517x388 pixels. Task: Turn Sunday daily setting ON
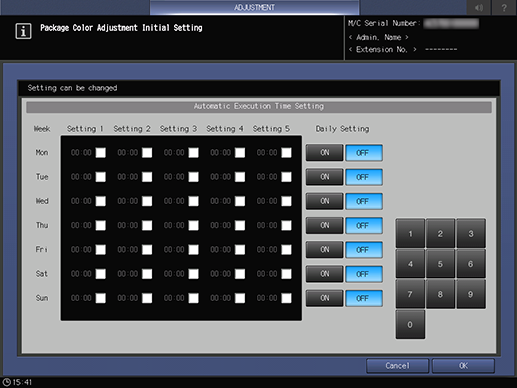325,298
